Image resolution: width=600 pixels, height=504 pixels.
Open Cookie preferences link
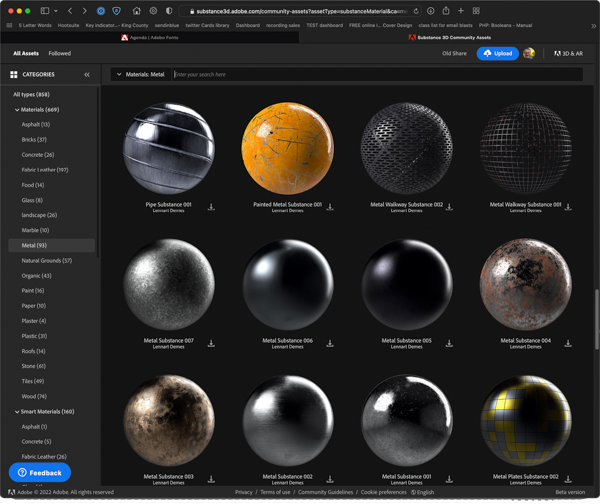(383, 492)
